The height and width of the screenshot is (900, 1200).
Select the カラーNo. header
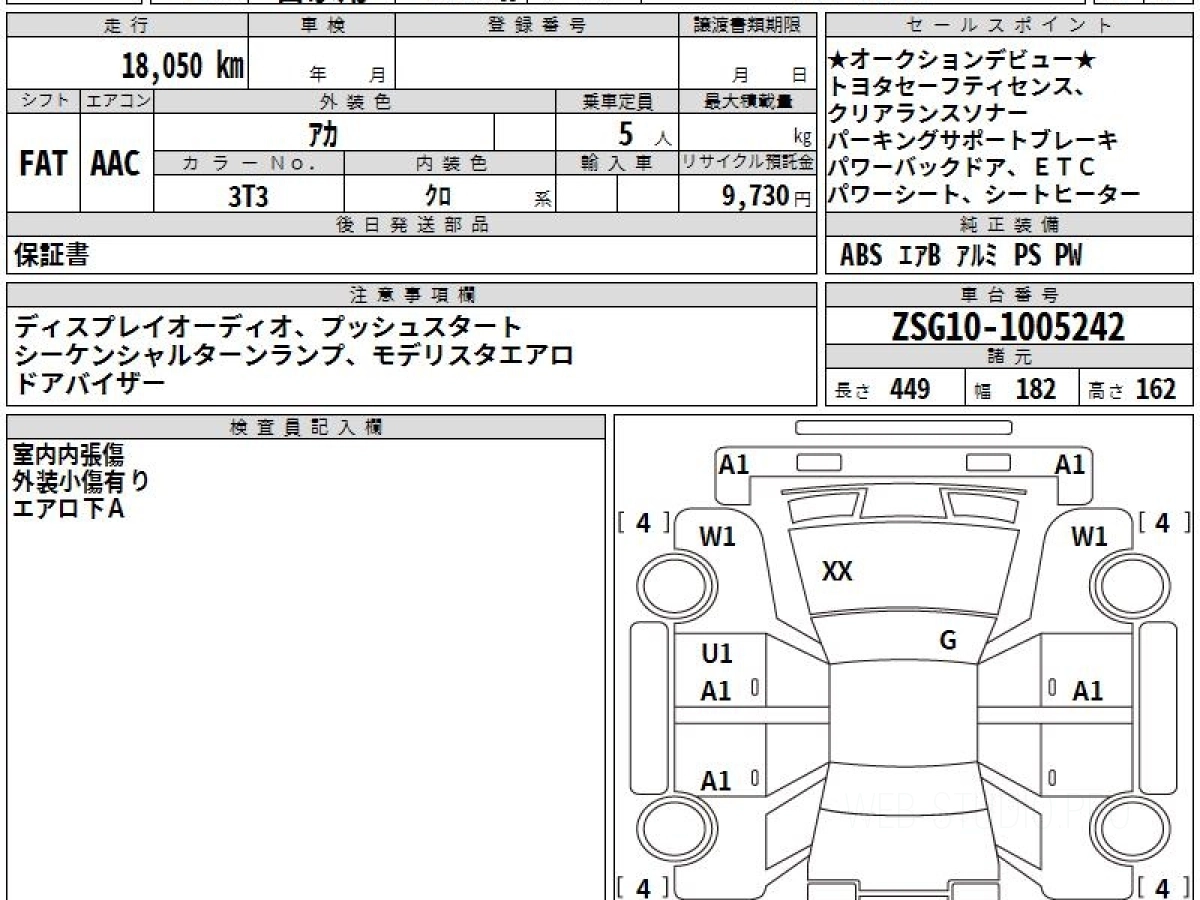point(249,163)
